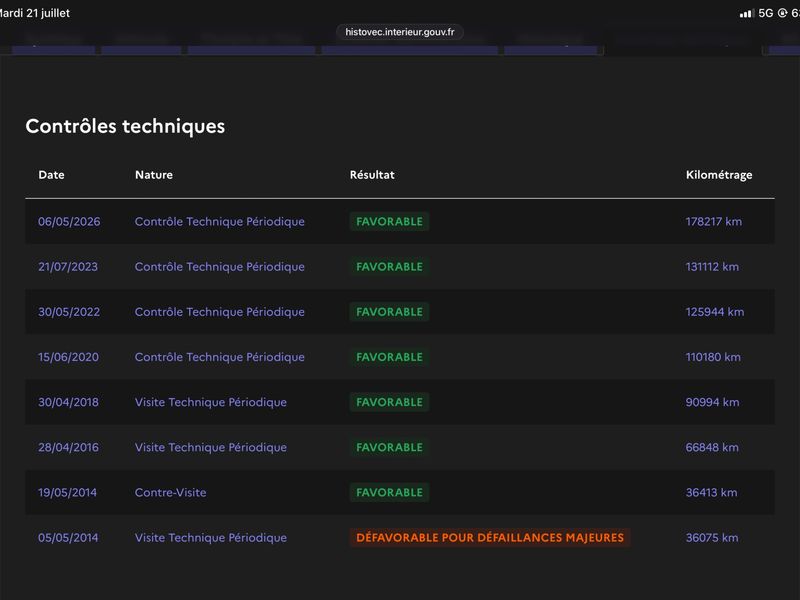The width and height of the screenshot is (800, 600).
Task: Select the 'Contrôles techniques' heading
Action: point(125,127)
